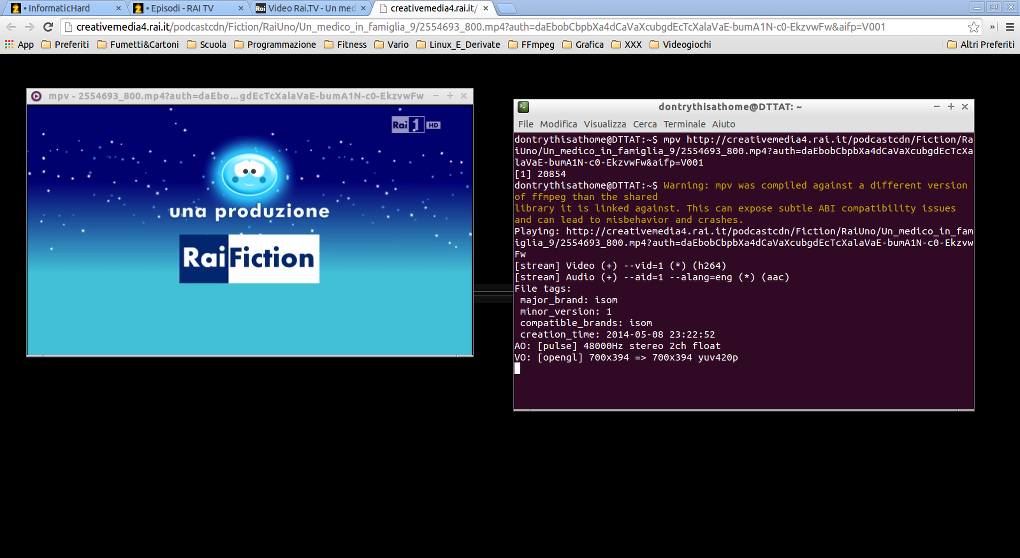Minimize the terminal window
The image size is (1020, 558).
(x=937, y=107)
